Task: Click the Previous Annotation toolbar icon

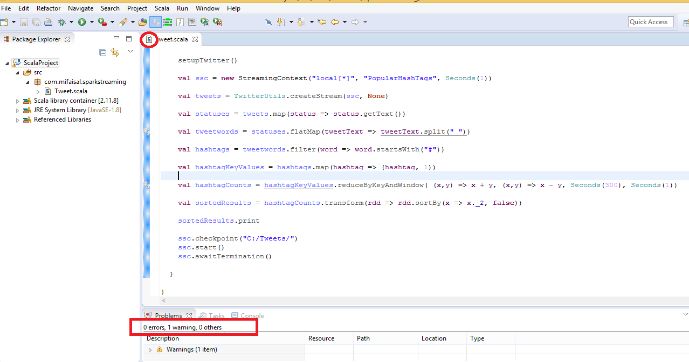Action: point(301,22)
